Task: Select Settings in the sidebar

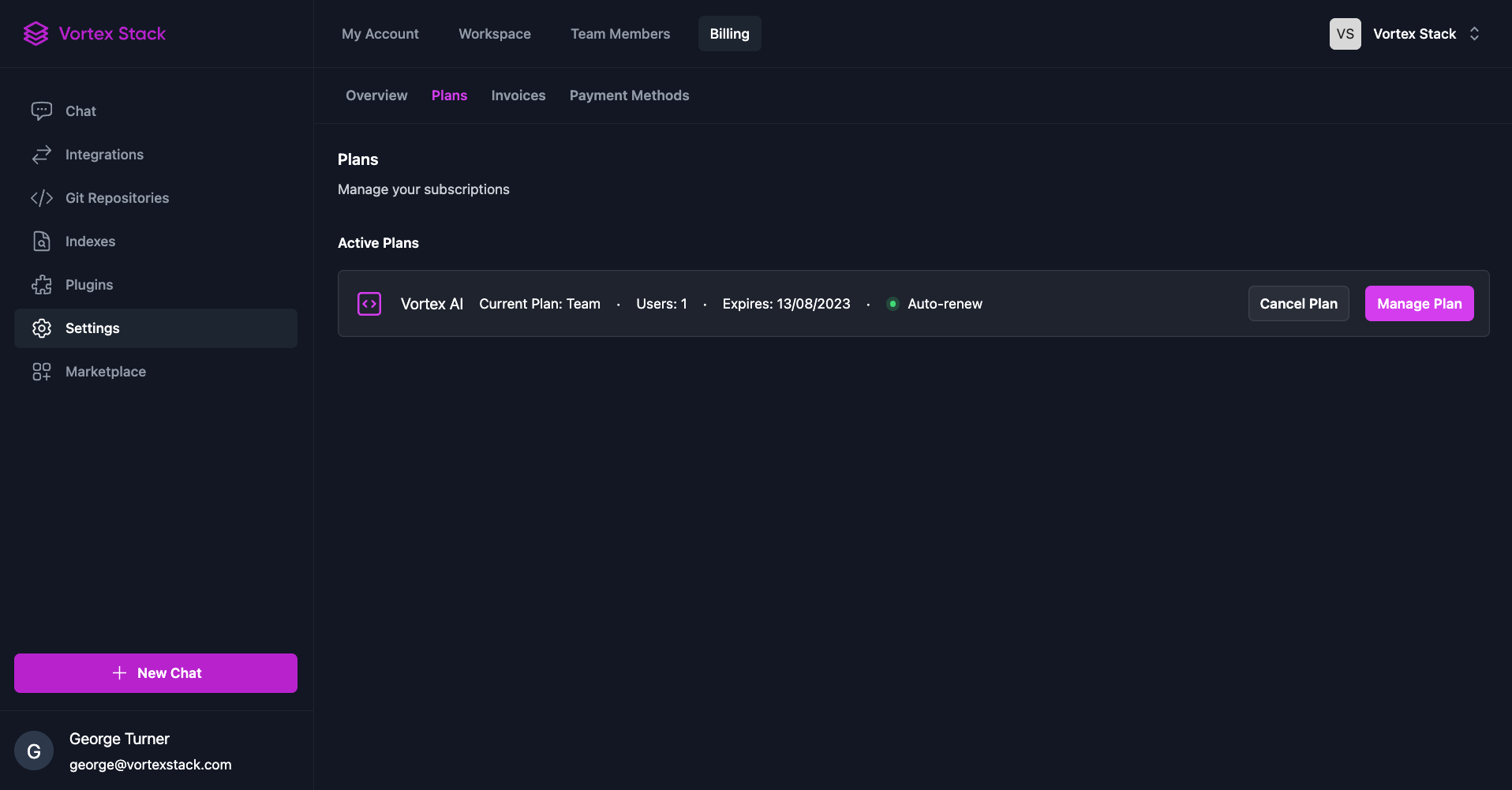Action: coord(155,328)
